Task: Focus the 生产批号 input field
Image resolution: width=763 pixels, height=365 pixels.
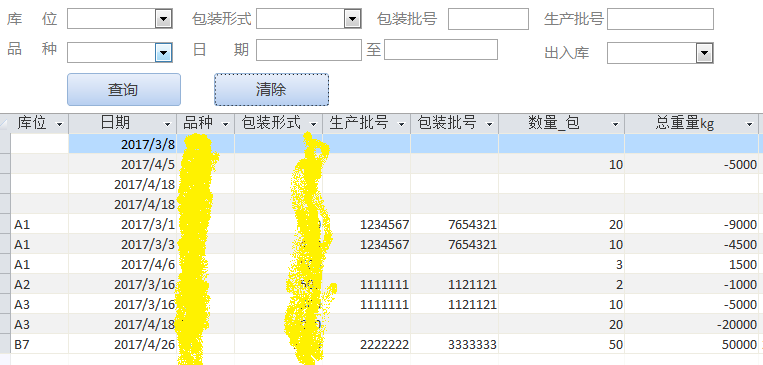Action: [660, 19]
